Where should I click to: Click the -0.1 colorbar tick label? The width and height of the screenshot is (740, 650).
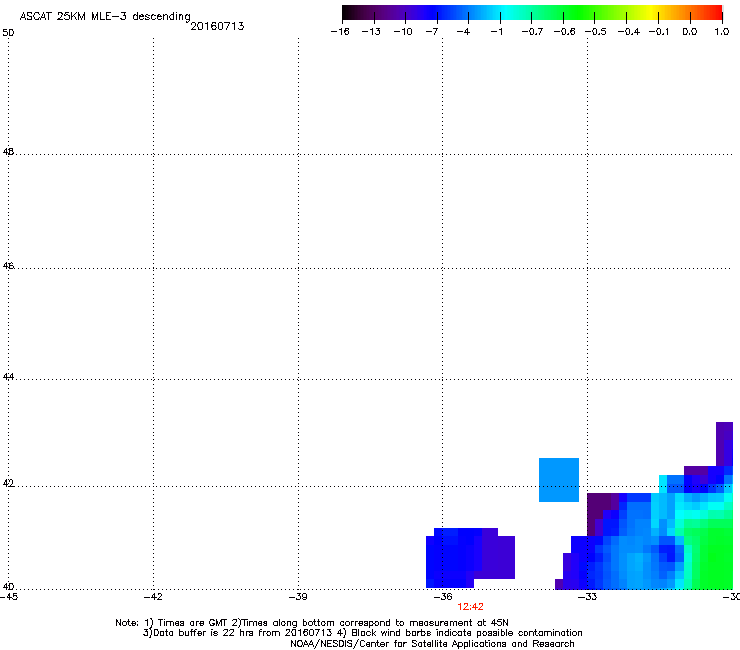(x=659, y=32)
